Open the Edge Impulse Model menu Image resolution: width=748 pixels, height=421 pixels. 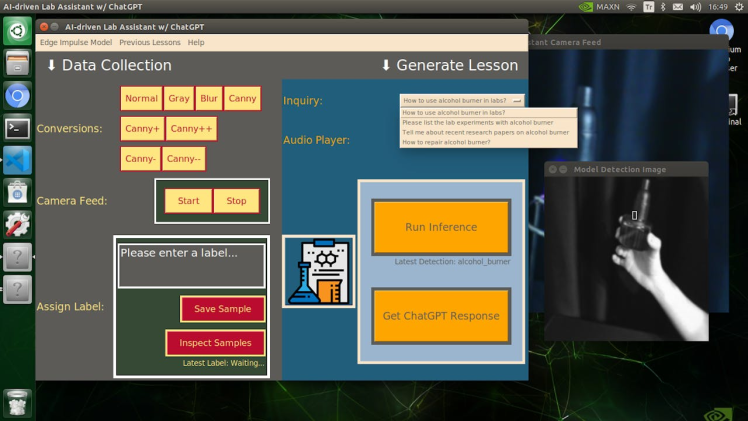point(76,42)
